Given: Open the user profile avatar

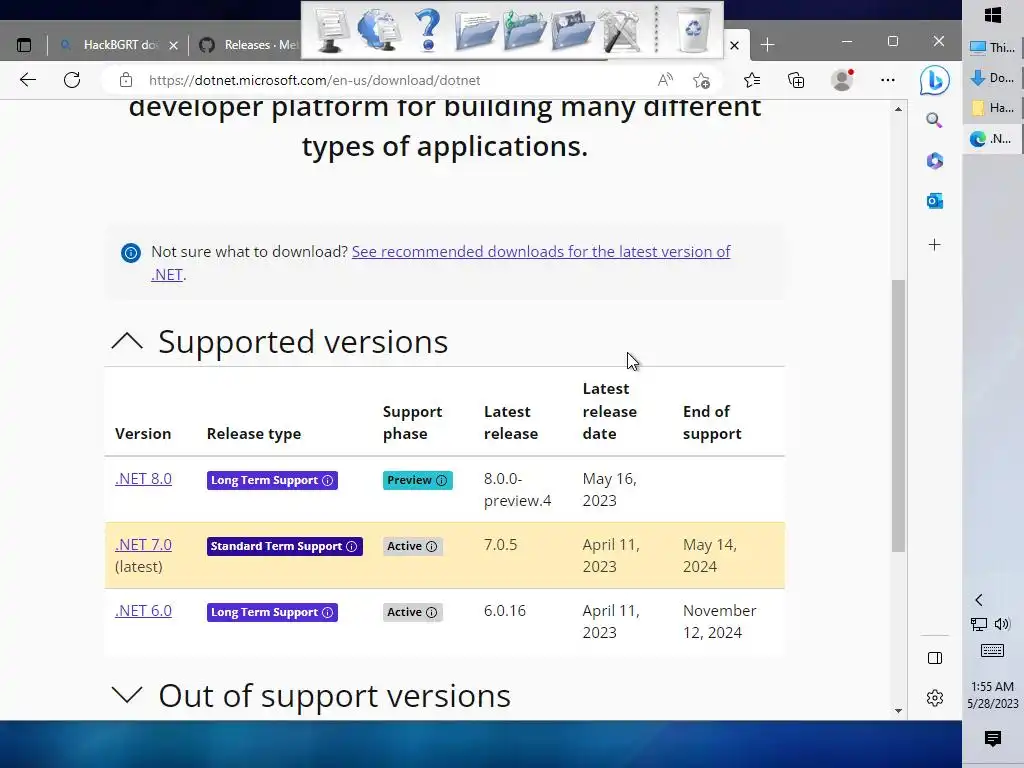Looking at the screenshot, I should coord(842,80).
